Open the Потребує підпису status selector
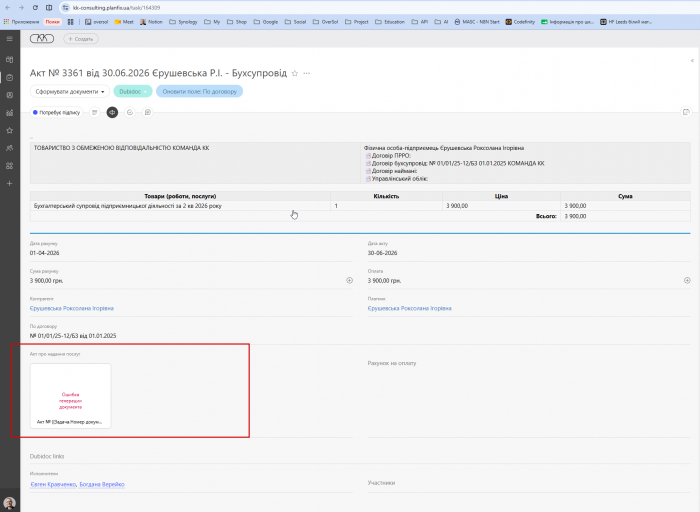700x512 pixels. click(x=56, y=112)
